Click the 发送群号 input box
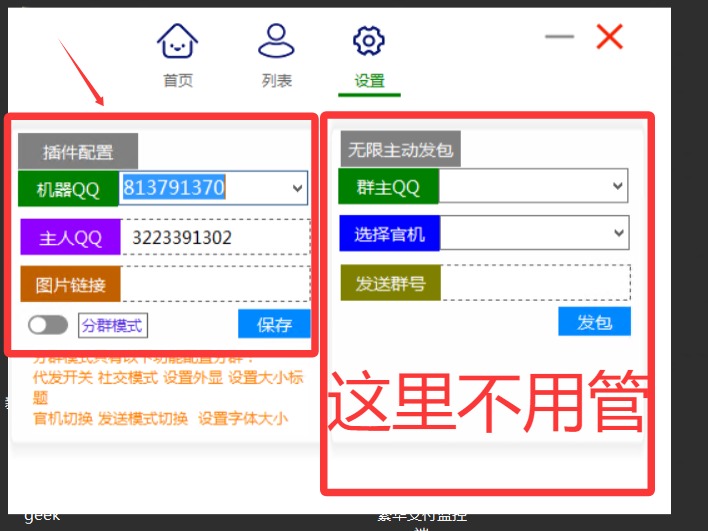Image resolution: width=708 pixels, height=531 pixels. (x=534, y=283)
